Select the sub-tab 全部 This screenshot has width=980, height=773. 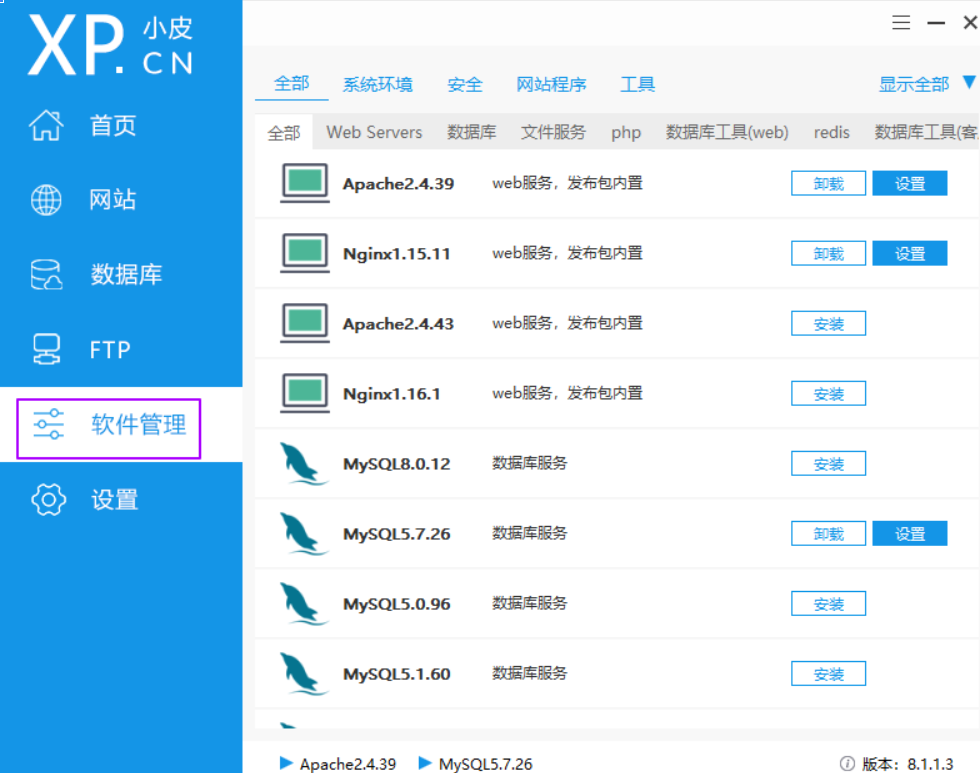[284, 132]
